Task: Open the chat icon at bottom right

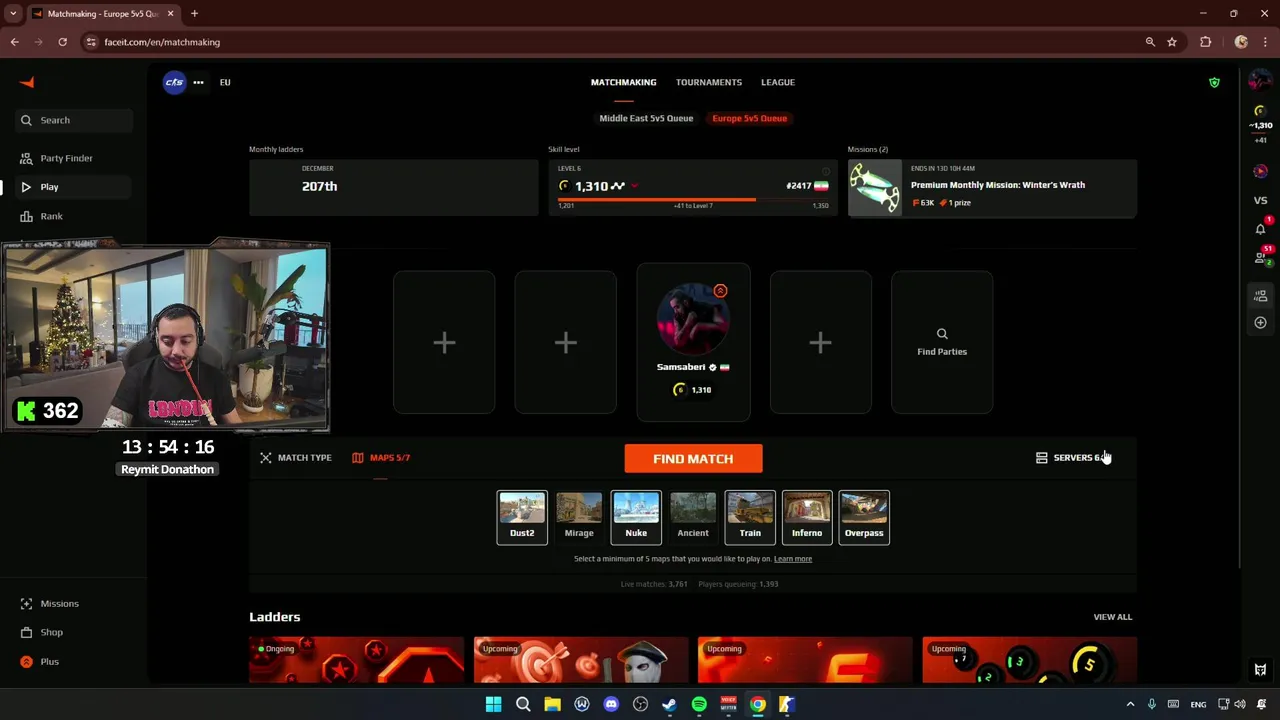Action: pos(1260,670)
